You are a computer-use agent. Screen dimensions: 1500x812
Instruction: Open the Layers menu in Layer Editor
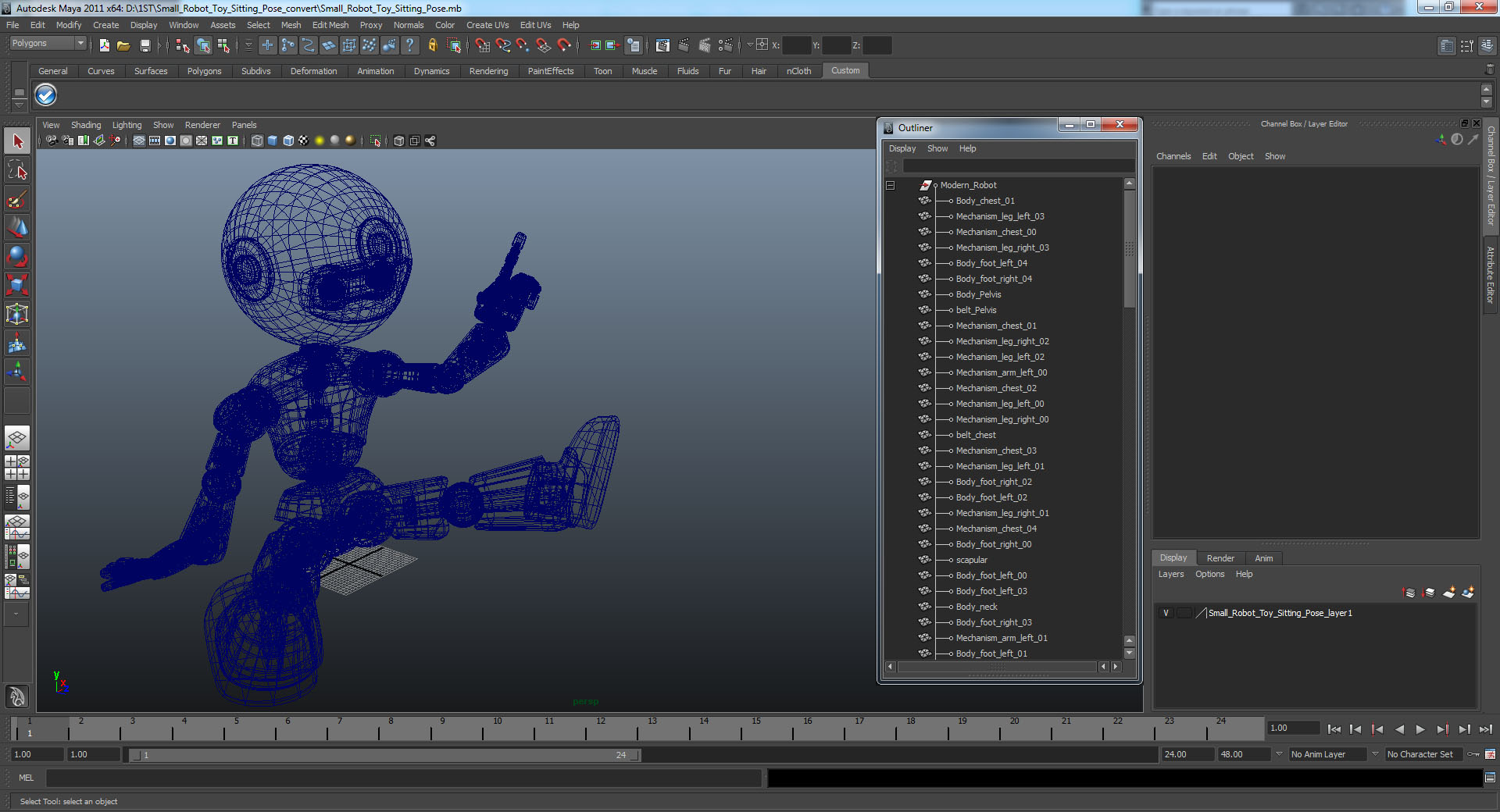[1170, 575]
